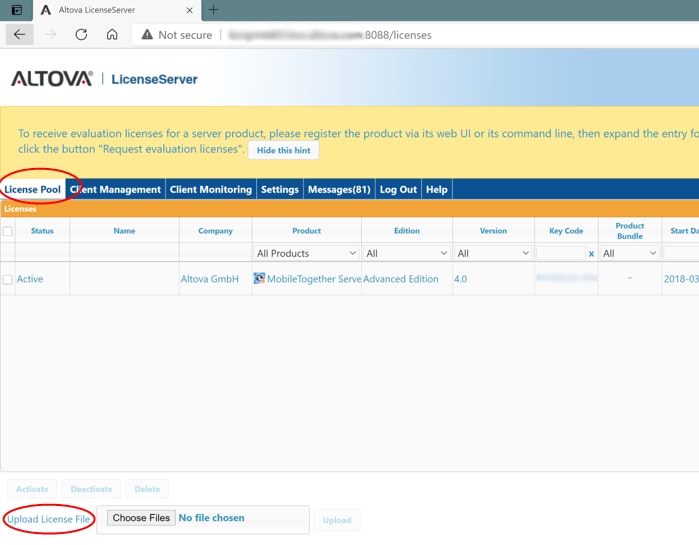The height and width of the screenshot is (545, 699).
Task: Open the Messages(81) tab
Action: tap(339, 189)
